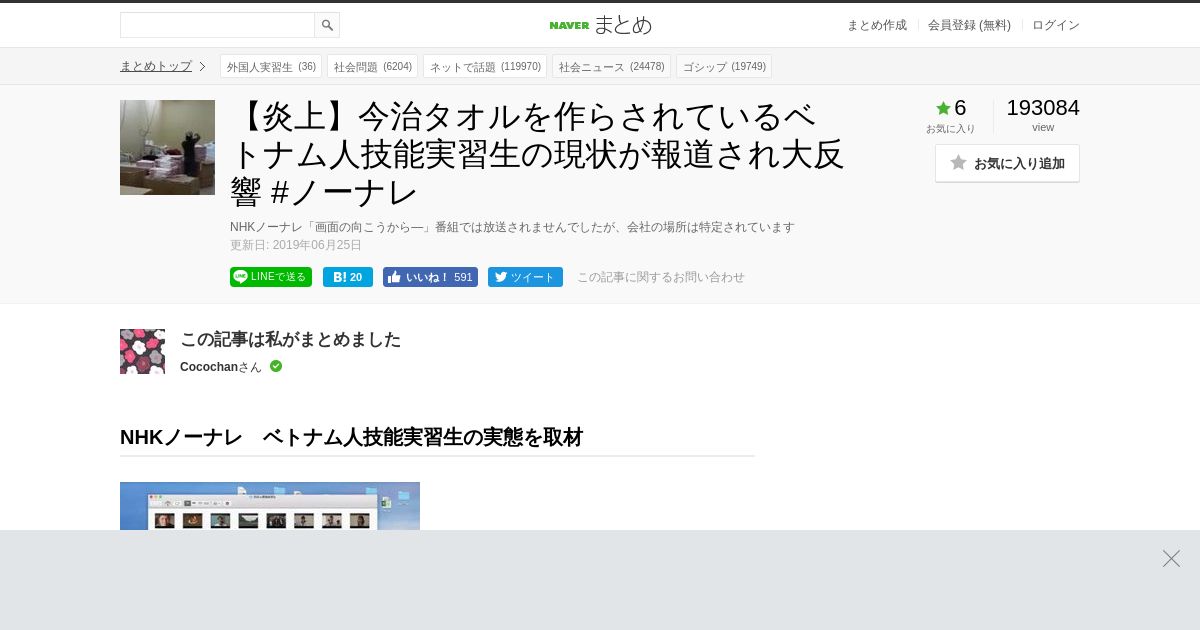The height and width of the screenshot is (630, 1200).
Task: Open the article header thumbnail image
Action: click(167, 147)
